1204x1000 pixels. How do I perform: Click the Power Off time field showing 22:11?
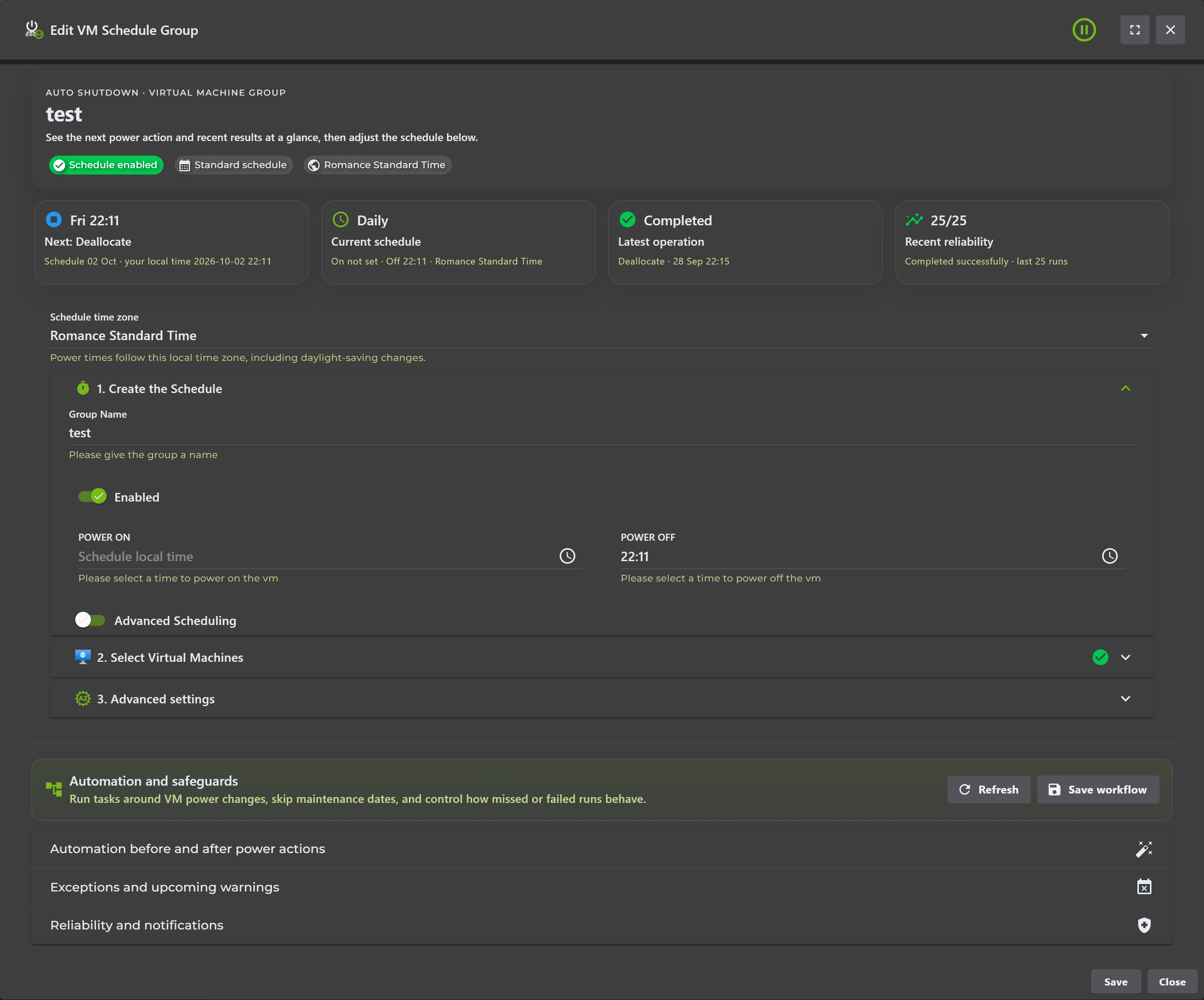858,556
